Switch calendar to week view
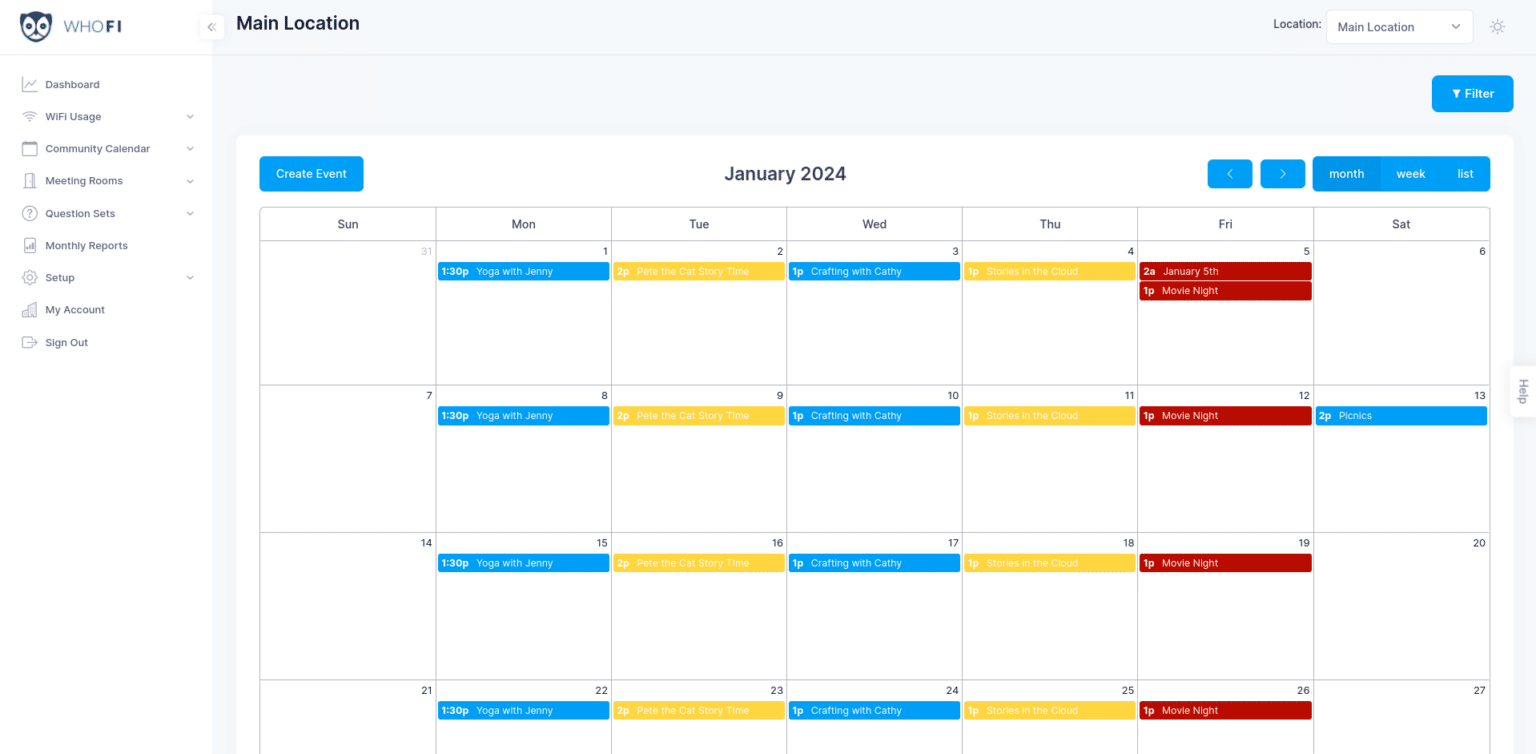The width and height of the screenshot is (1536, 754). point(1410,174)
